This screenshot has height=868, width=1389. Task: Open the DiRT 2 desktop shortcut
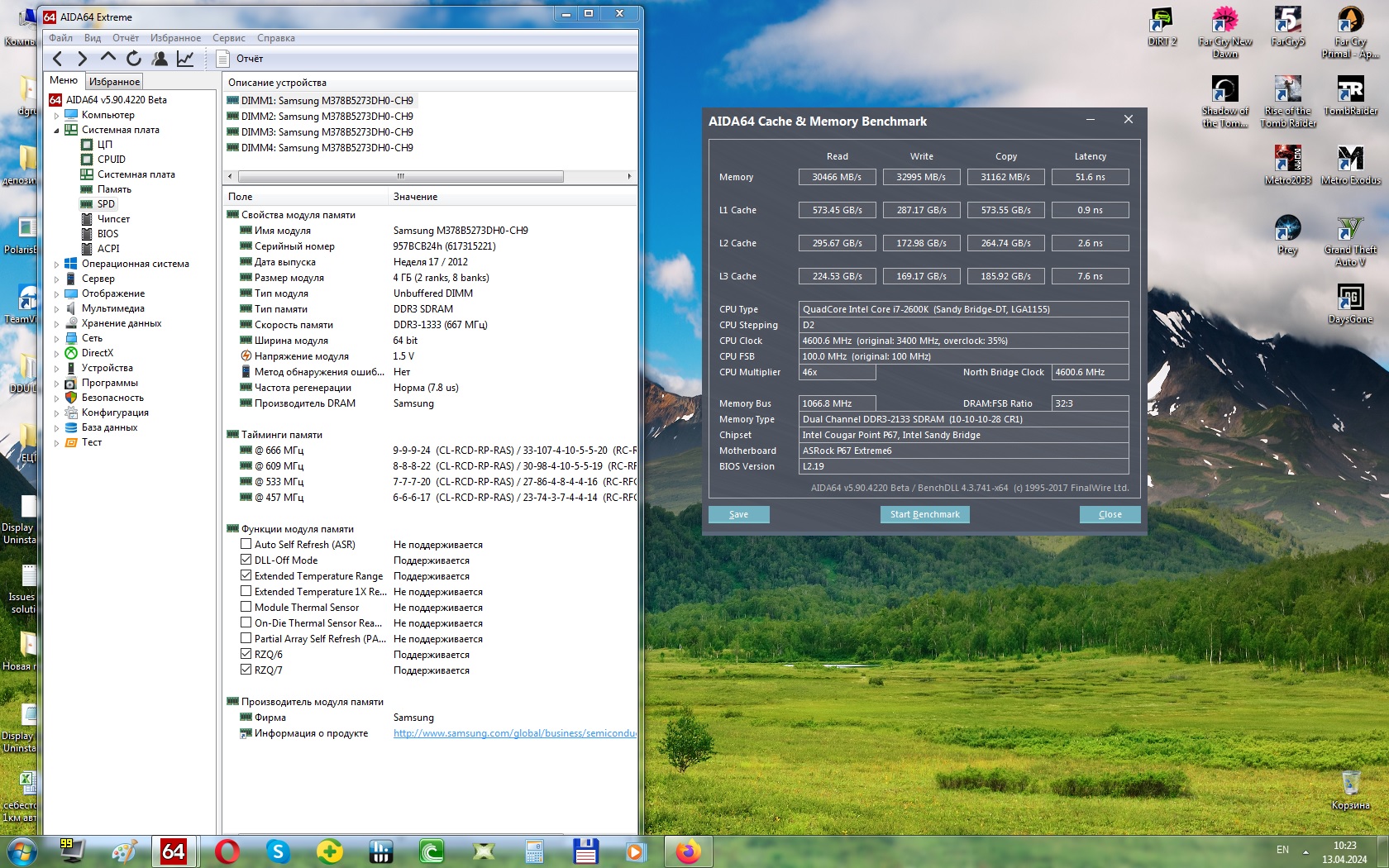pyautogui.click(x=1162, y=26)
